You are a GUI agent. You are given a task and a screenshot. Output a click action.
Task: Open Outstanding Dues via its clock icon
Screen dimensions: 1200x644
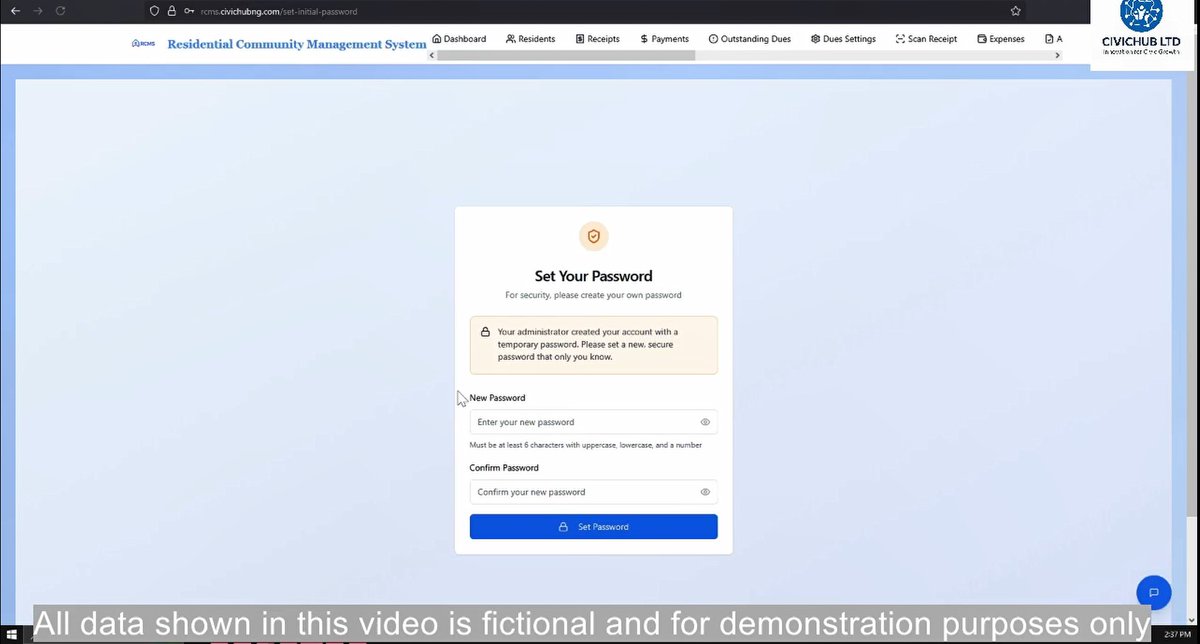[x=712, y=38]
